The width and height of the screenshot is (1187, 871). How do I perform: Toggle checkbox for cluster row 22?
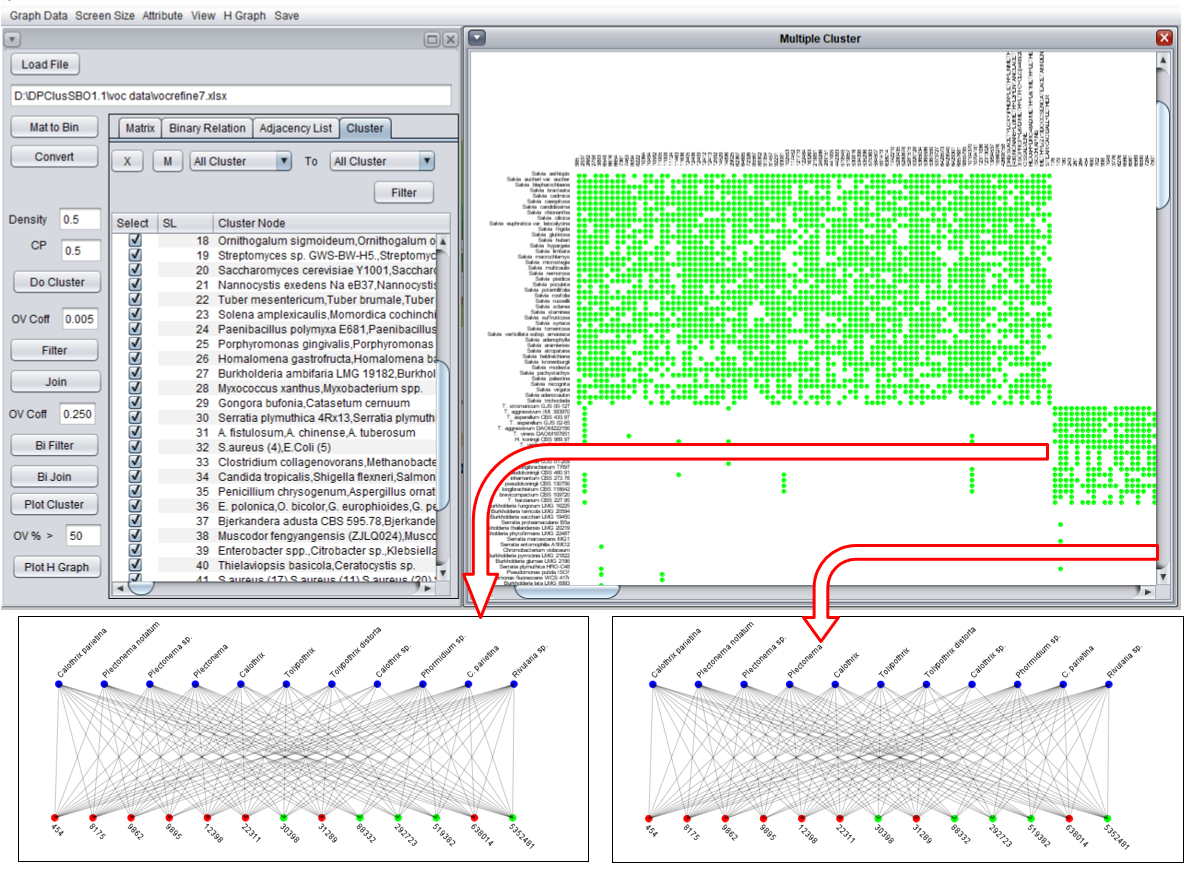pyautogui.click(x=135, y=299)
